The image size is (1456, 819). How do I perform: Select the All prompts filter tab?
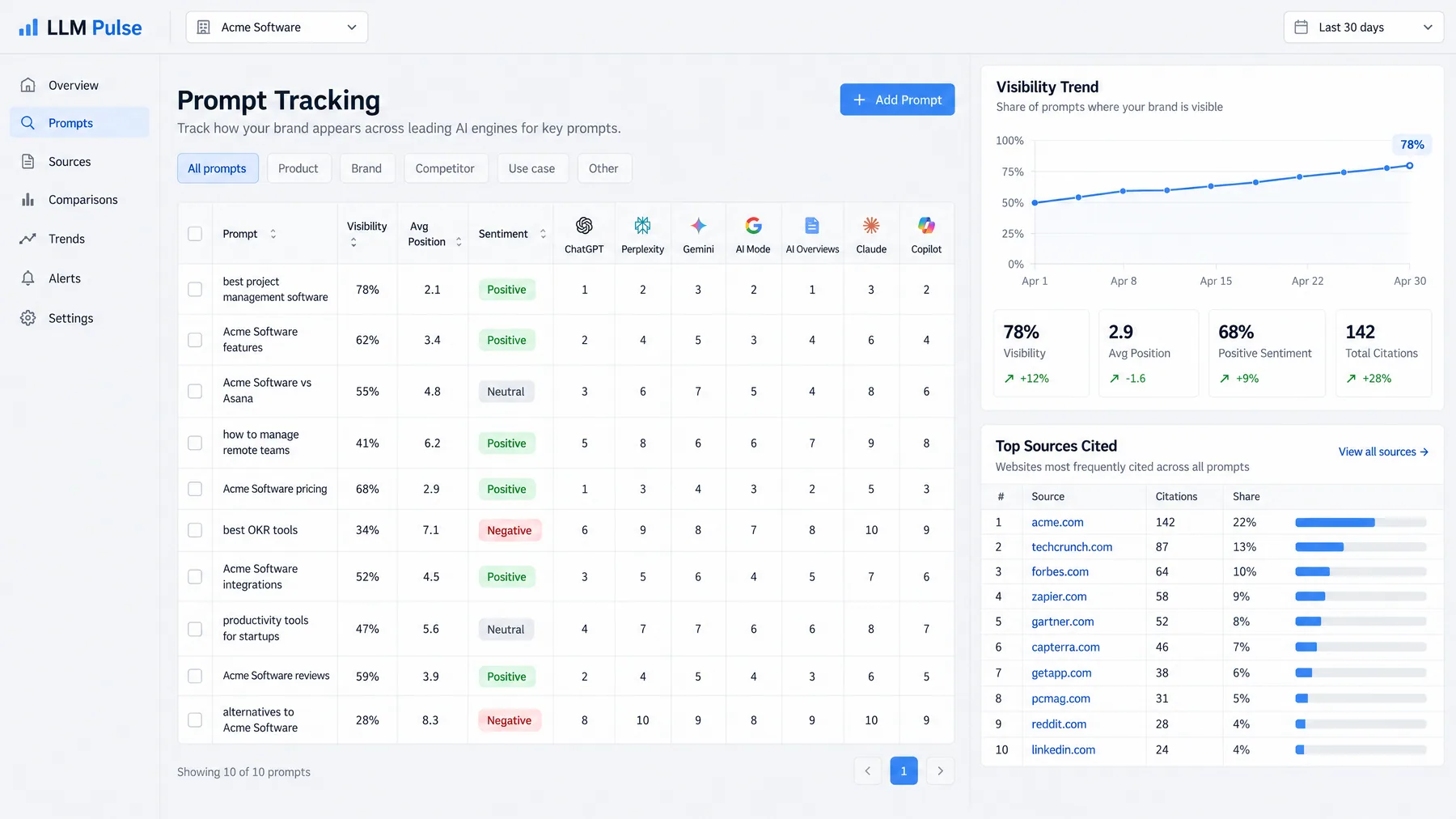point(218,168)
